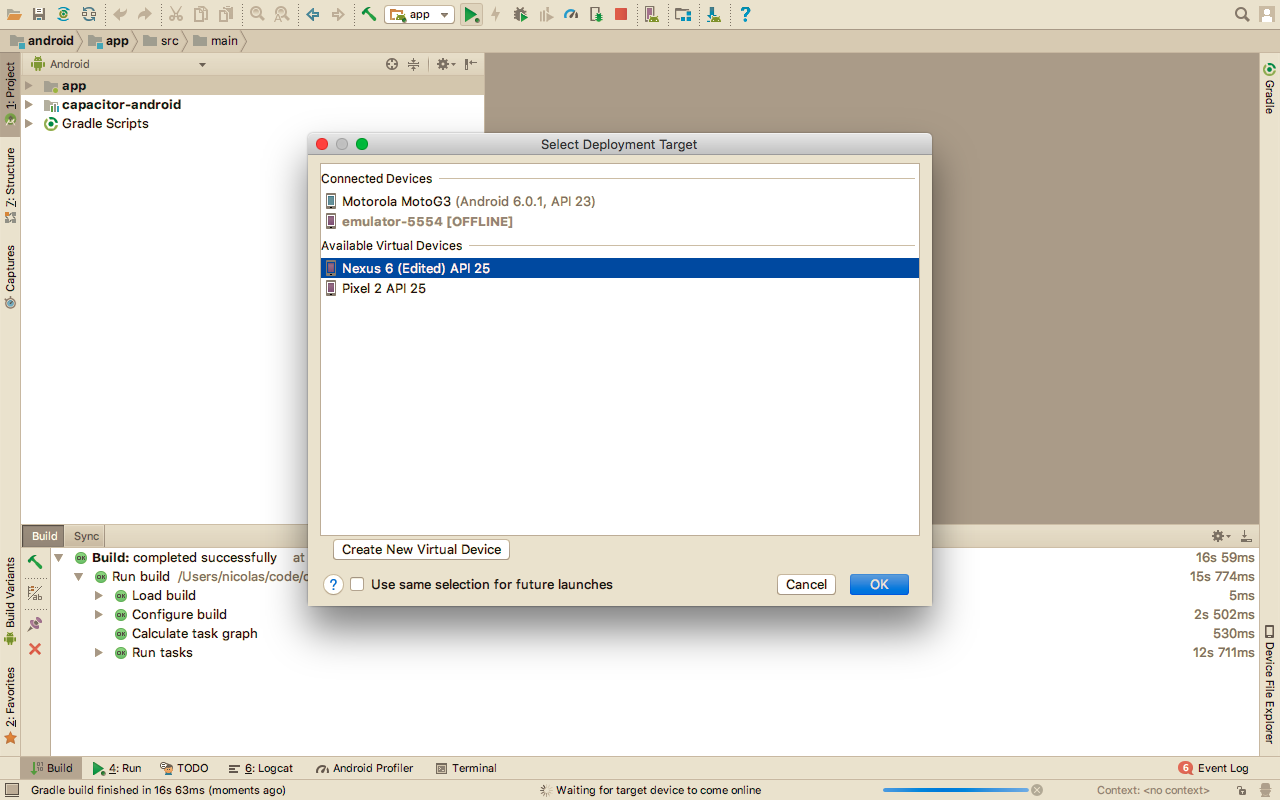The image size is (1280, 800).
Task: Toggle the Device File Explorer panel
Action: pos(1268,690)
